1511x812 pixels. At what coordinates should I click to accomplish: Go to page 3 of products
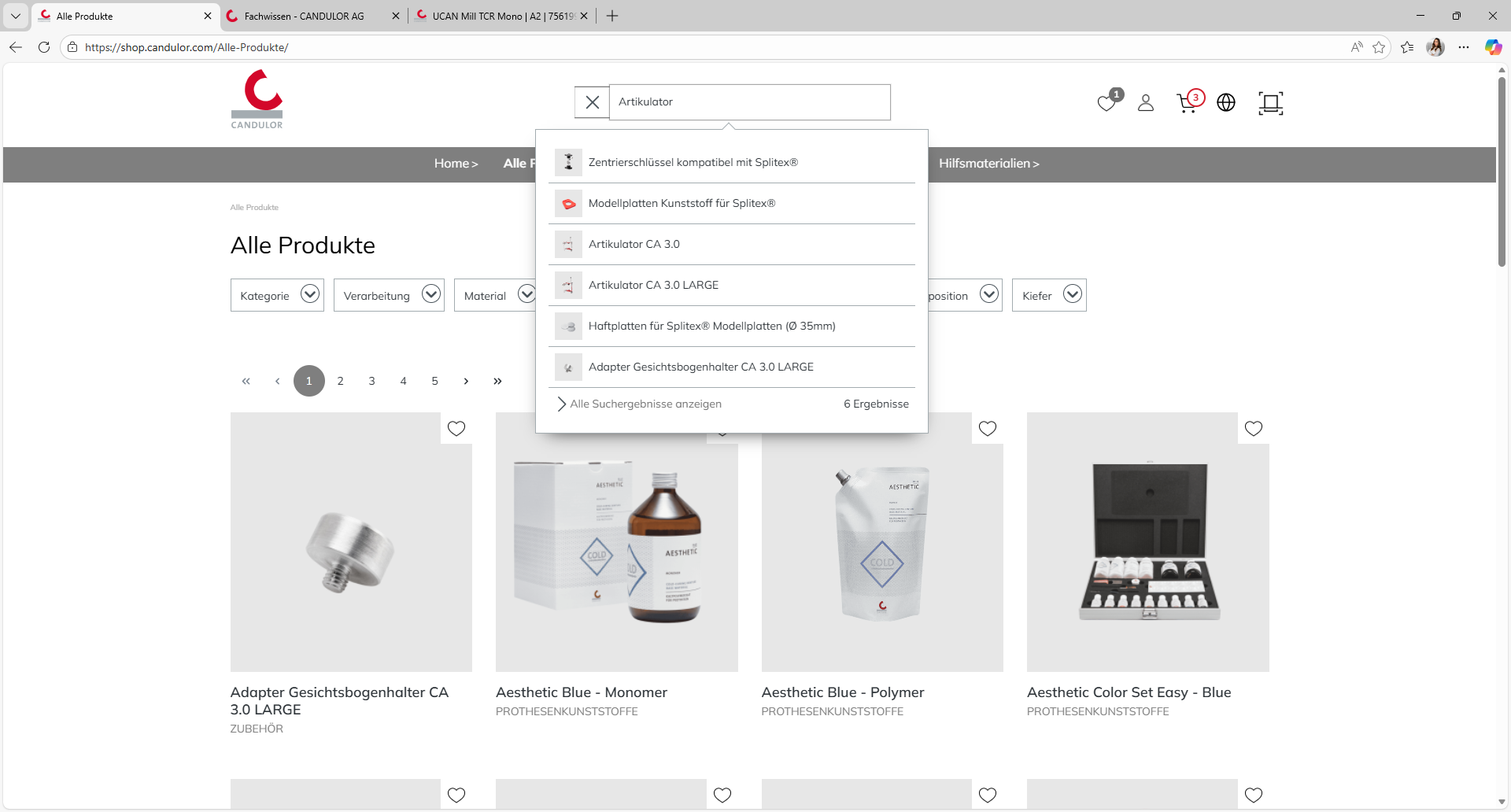(x=371, y=381)
